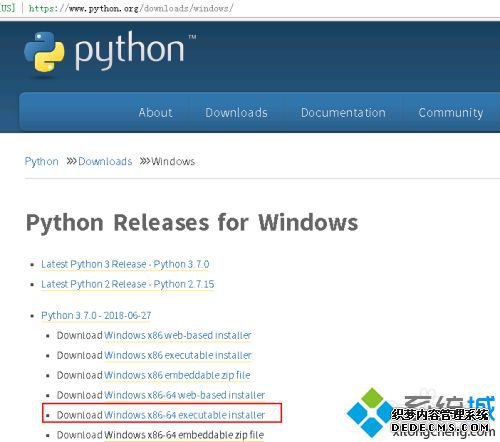Download Windows x86-64 web-based installer
The image size is (500, 442).
pos(184,395)
